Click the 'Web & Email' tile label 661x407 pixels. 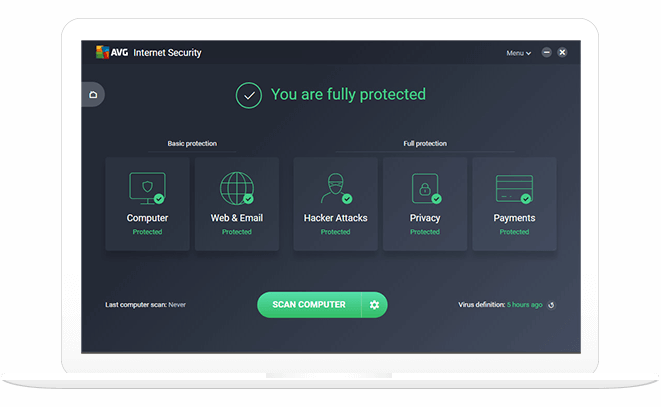pos(236,218)
